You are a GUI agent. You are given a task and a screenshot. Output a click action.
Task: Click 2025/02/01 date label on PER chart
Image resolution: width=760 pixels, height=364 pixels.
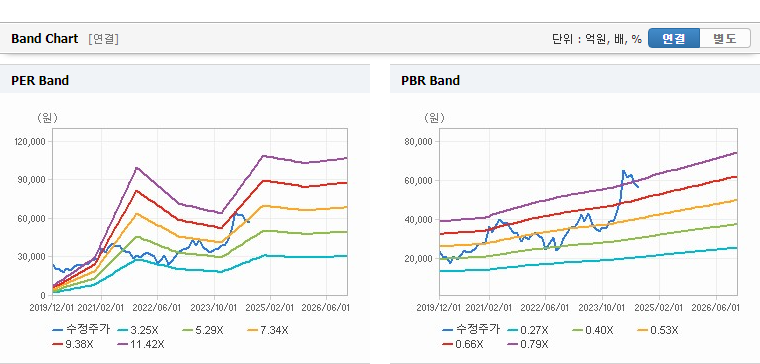[270, 308]
